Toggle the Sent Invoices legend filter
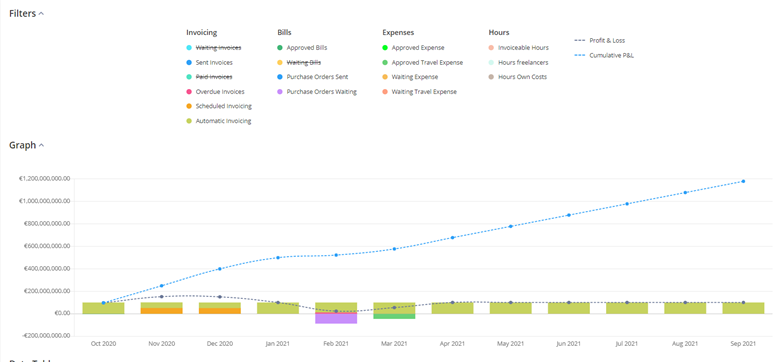Image resolution: width=782 pixels, height=362 pixels. click(213, 62)
